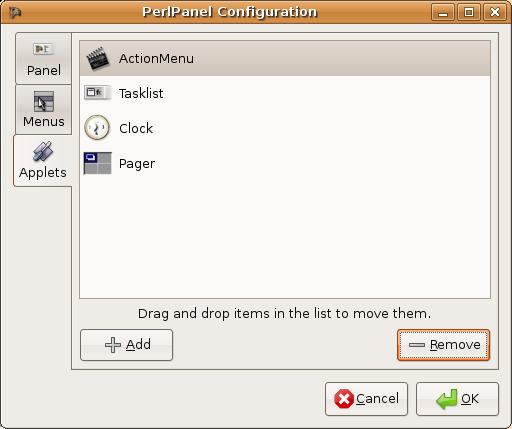The image size is (512, 429).
Task: Click the Applets tab plug icon
Action: [43, 151]
